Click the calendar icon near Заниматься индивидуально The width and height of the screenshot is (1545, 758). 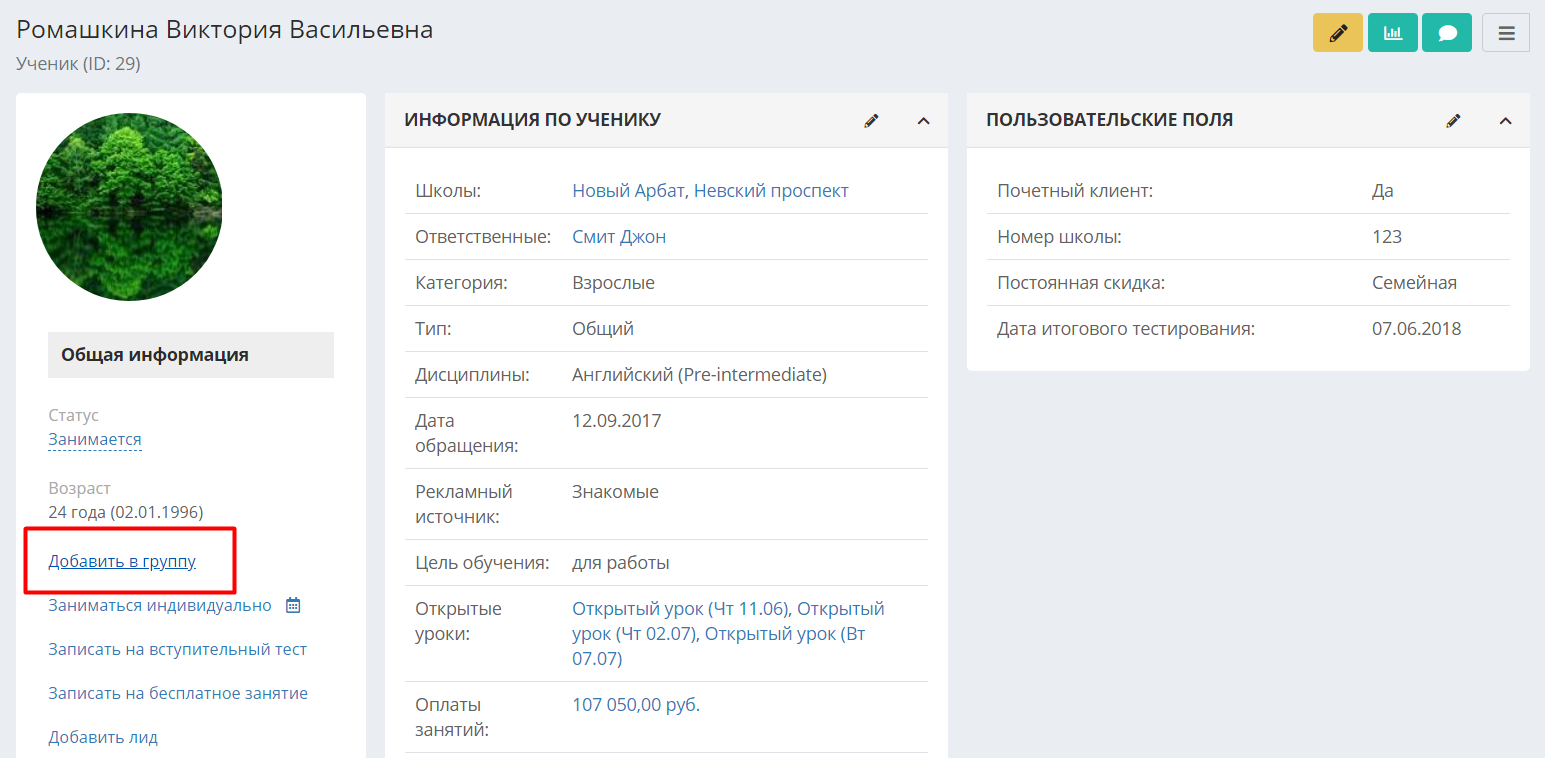click(293, 605)
